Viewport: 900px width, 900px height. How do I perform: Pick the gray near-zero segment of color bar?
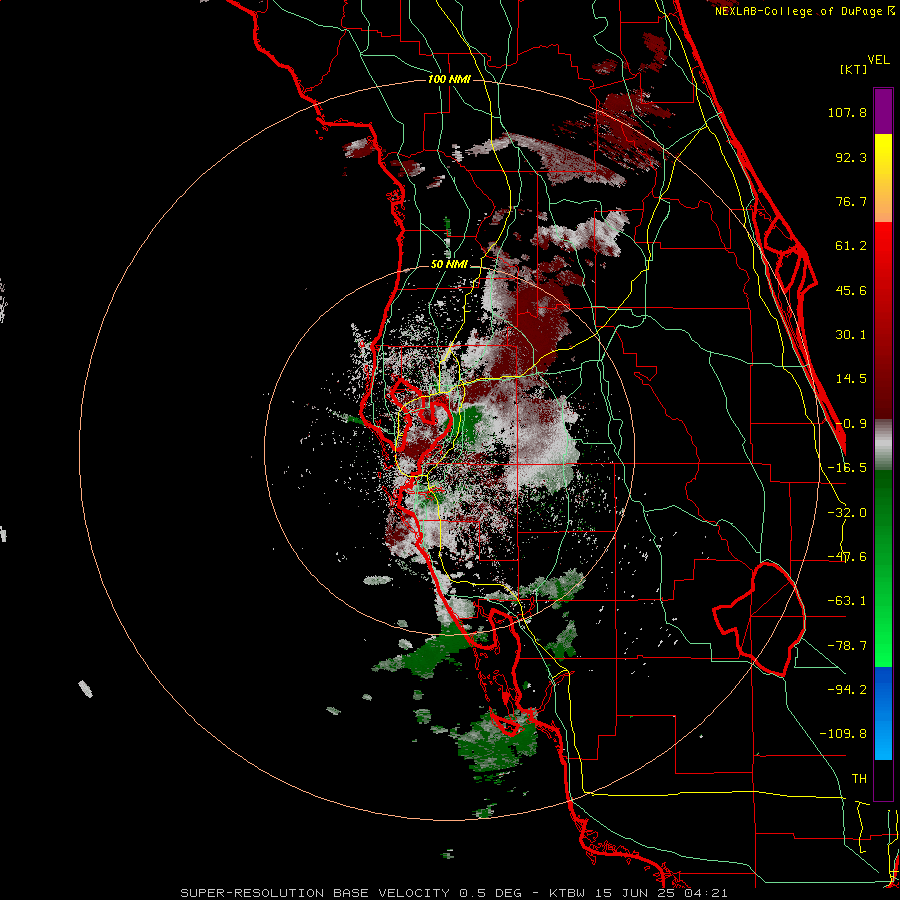[x=883, y=445]
